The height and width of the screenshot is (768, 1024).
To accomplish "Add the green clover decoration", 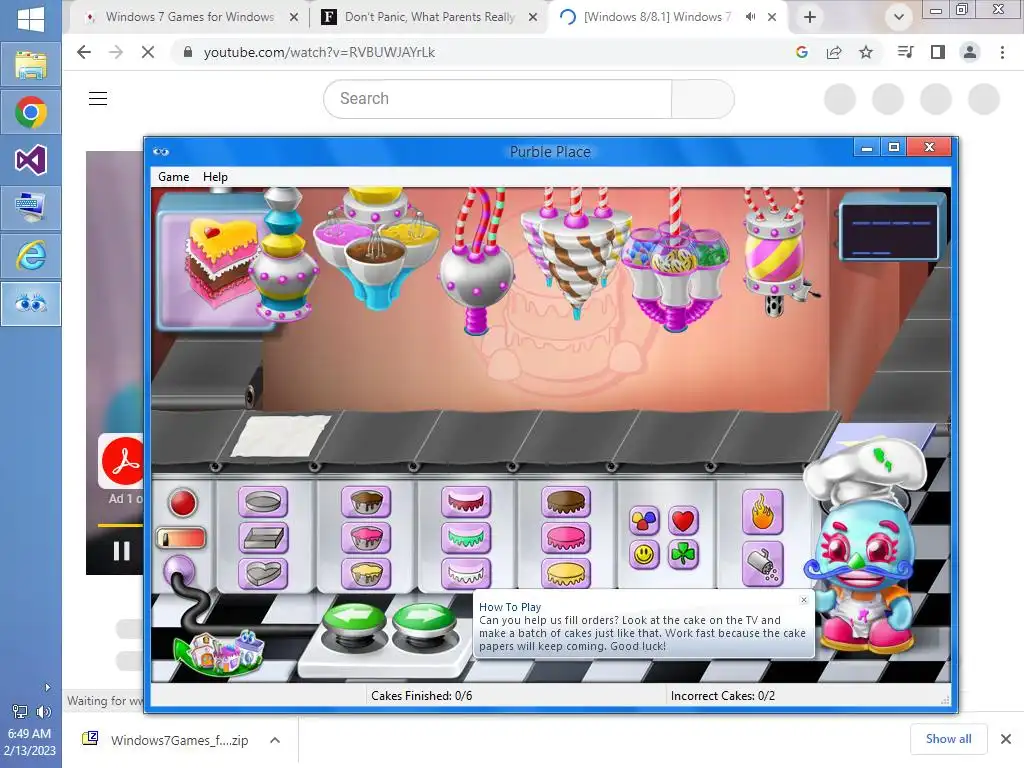I will pos(683,554).
